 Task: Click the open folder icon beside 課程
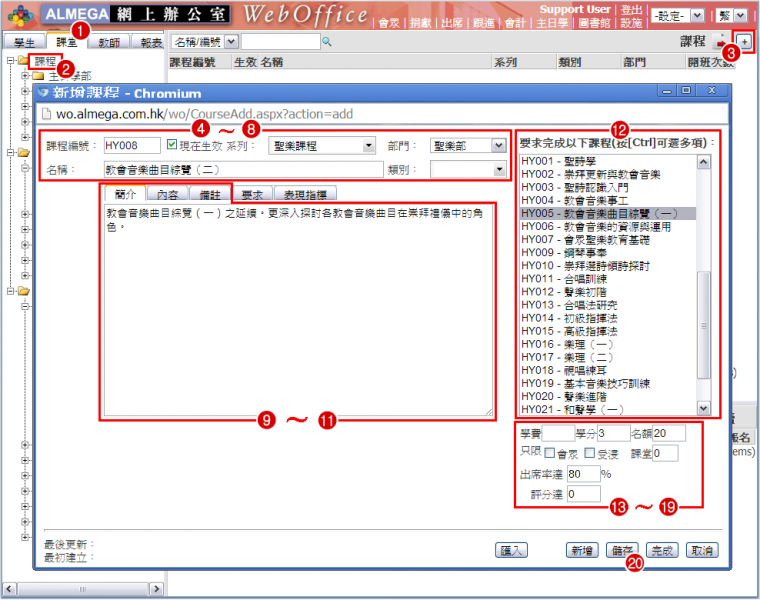[23, 61]
